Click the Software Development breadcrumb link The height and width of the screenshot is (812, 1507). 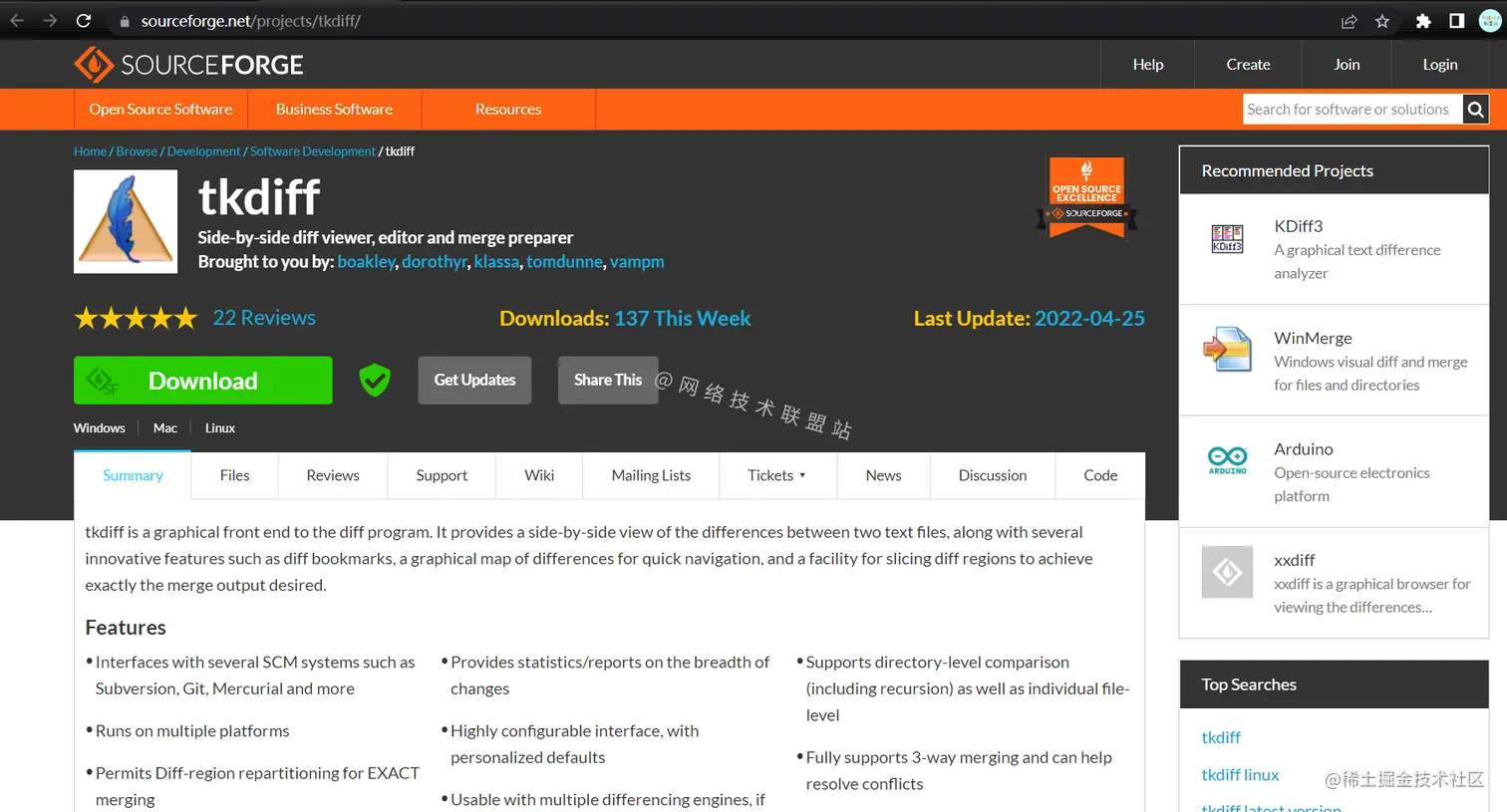[x=313, y=151]
